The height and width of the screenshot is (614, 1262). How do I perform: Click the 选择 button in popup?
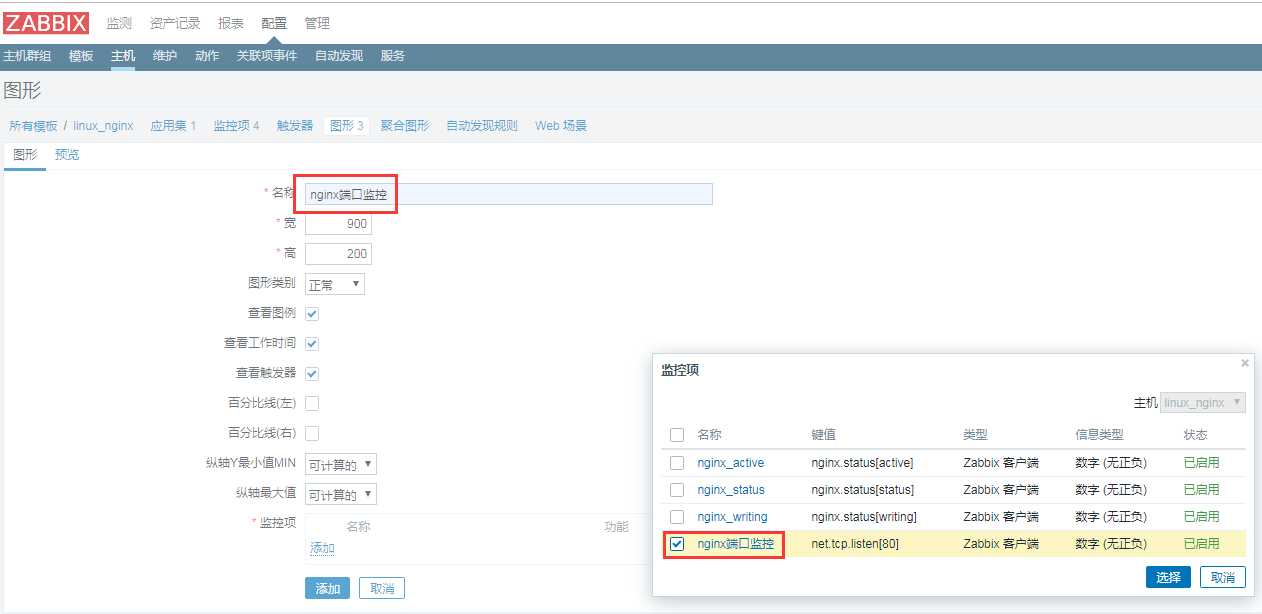[1168, 577]
